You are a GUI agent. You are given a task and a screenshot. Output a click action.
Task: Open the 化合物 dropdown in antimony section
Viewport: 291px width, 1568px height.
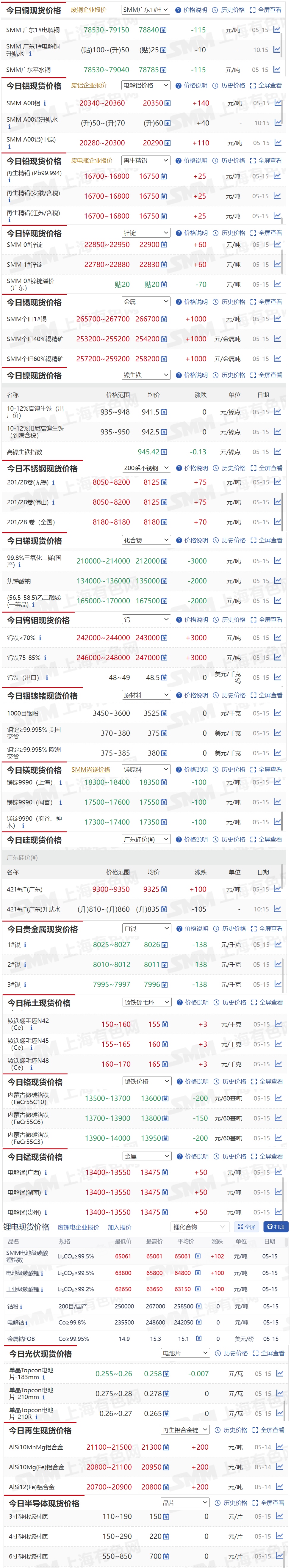146,540
